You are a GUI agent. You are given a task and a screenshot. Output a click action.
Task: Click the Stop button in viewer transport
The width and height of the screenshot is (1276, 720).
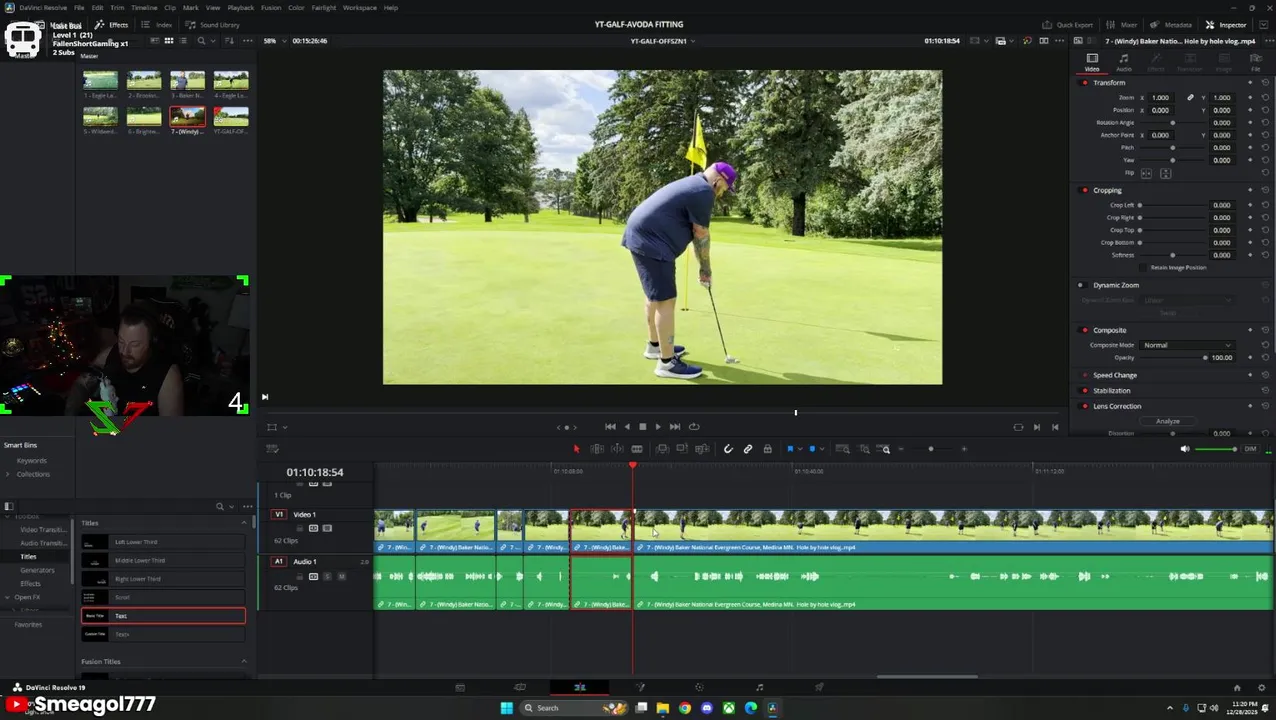[x=642, y=427]
